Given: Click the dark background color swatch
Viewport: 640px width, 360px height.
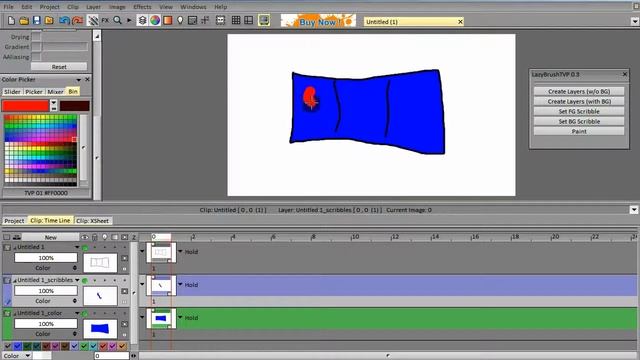Looking at the screenshot, I should pos(74,106).
